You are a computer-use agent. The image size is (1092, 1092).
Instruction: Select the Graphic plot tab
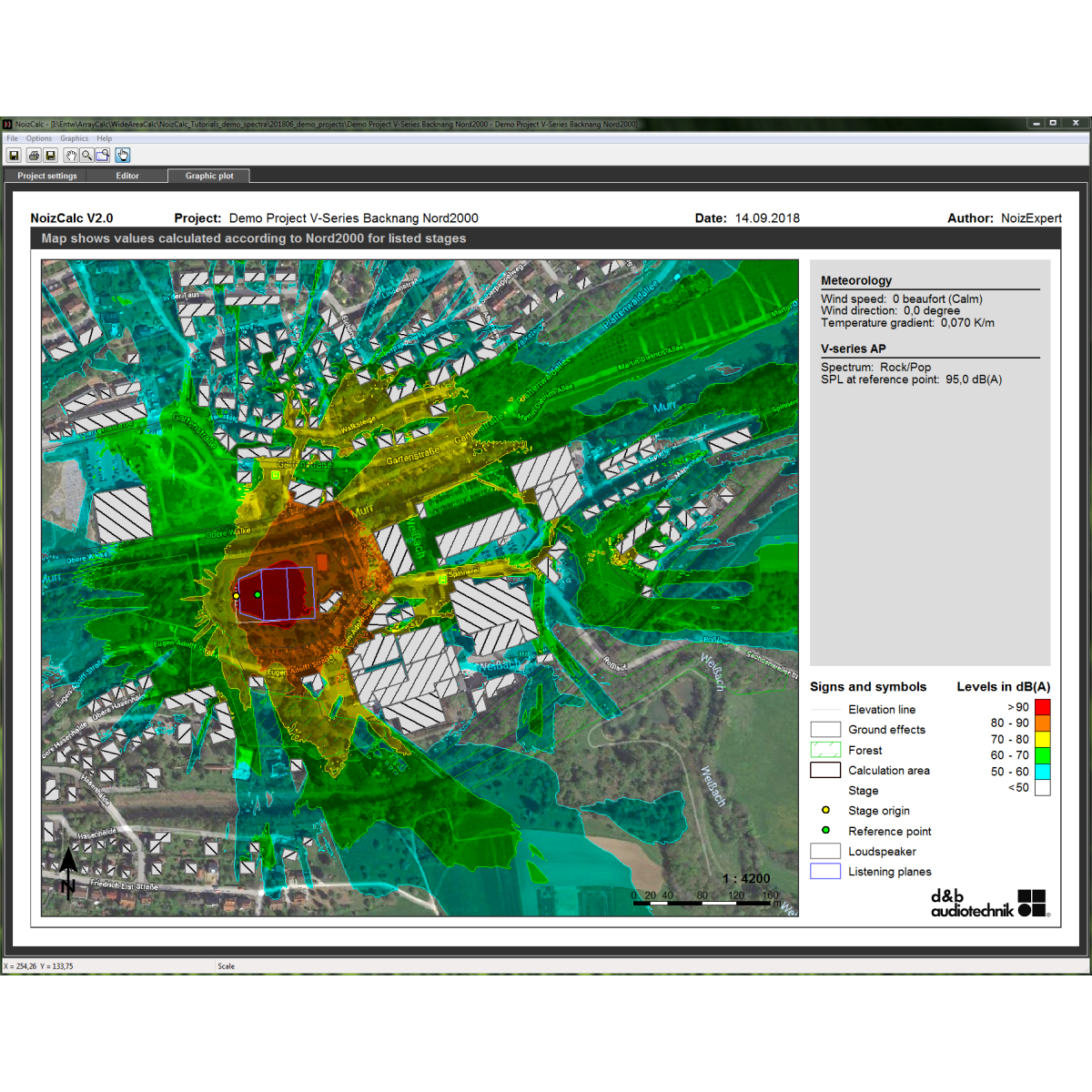209,176
